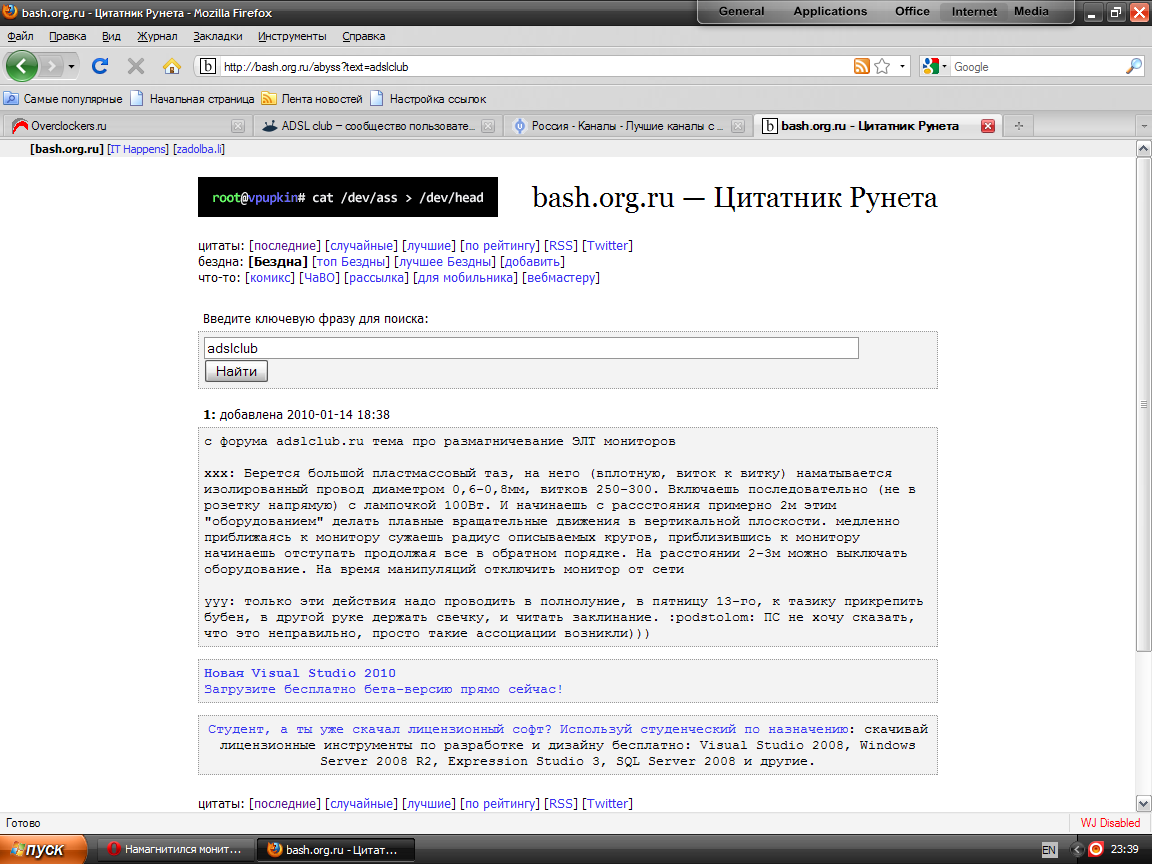
Task: Open the Вид menu
Action: [x=111, y=36]
